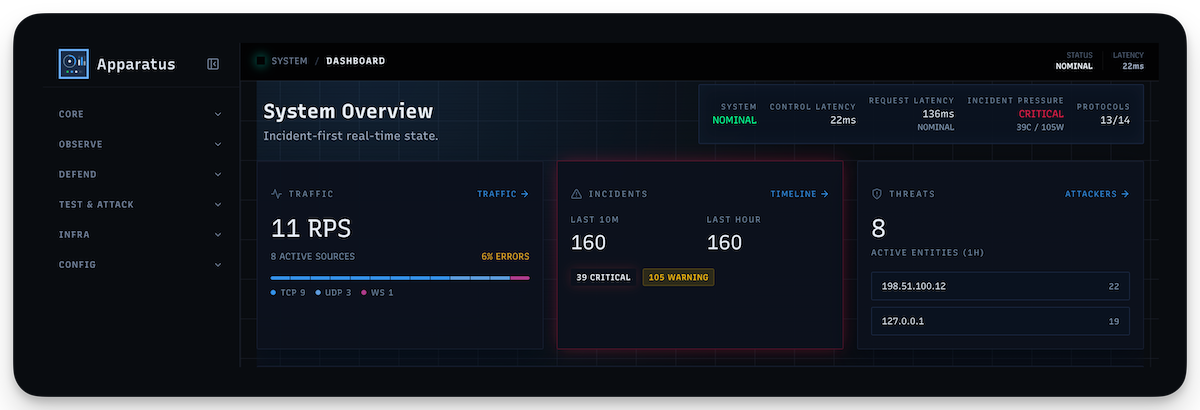This screenshot has width=1200, height=410.
Task: Expand the CORE sidebar section
Action: [140, 114]
